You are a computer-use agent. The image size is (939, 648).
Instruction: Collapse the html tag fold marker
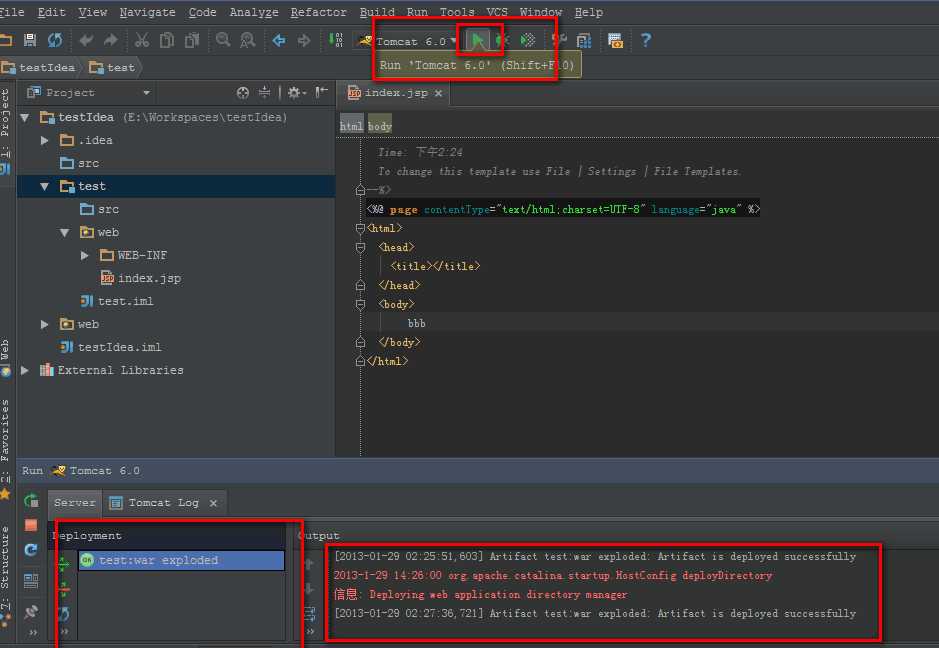(361, 228)
